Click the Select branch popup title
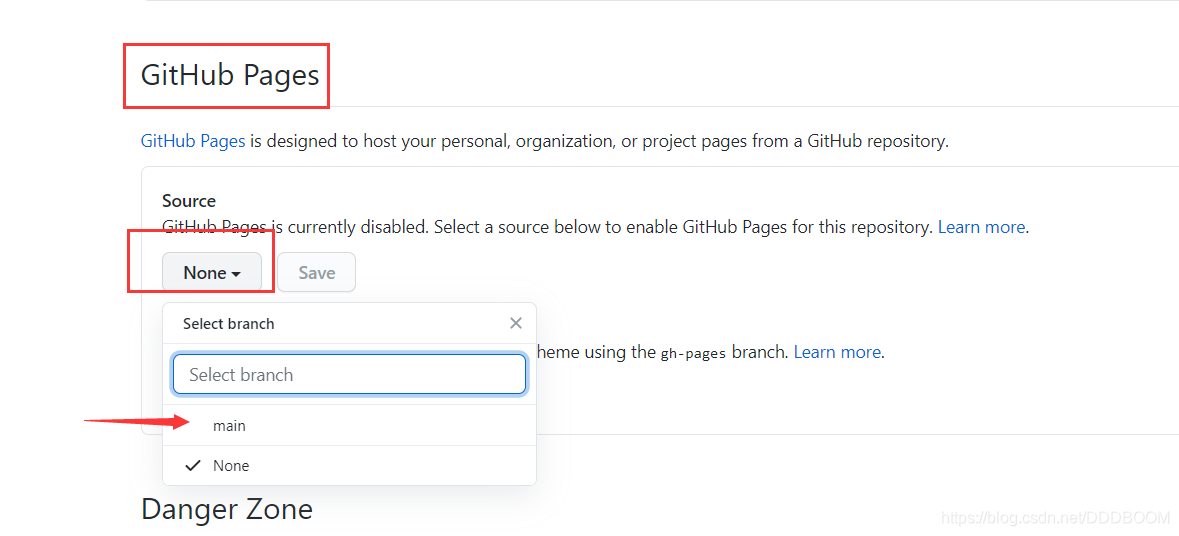Screen dimensions: 1179x536 coord(229,324)
